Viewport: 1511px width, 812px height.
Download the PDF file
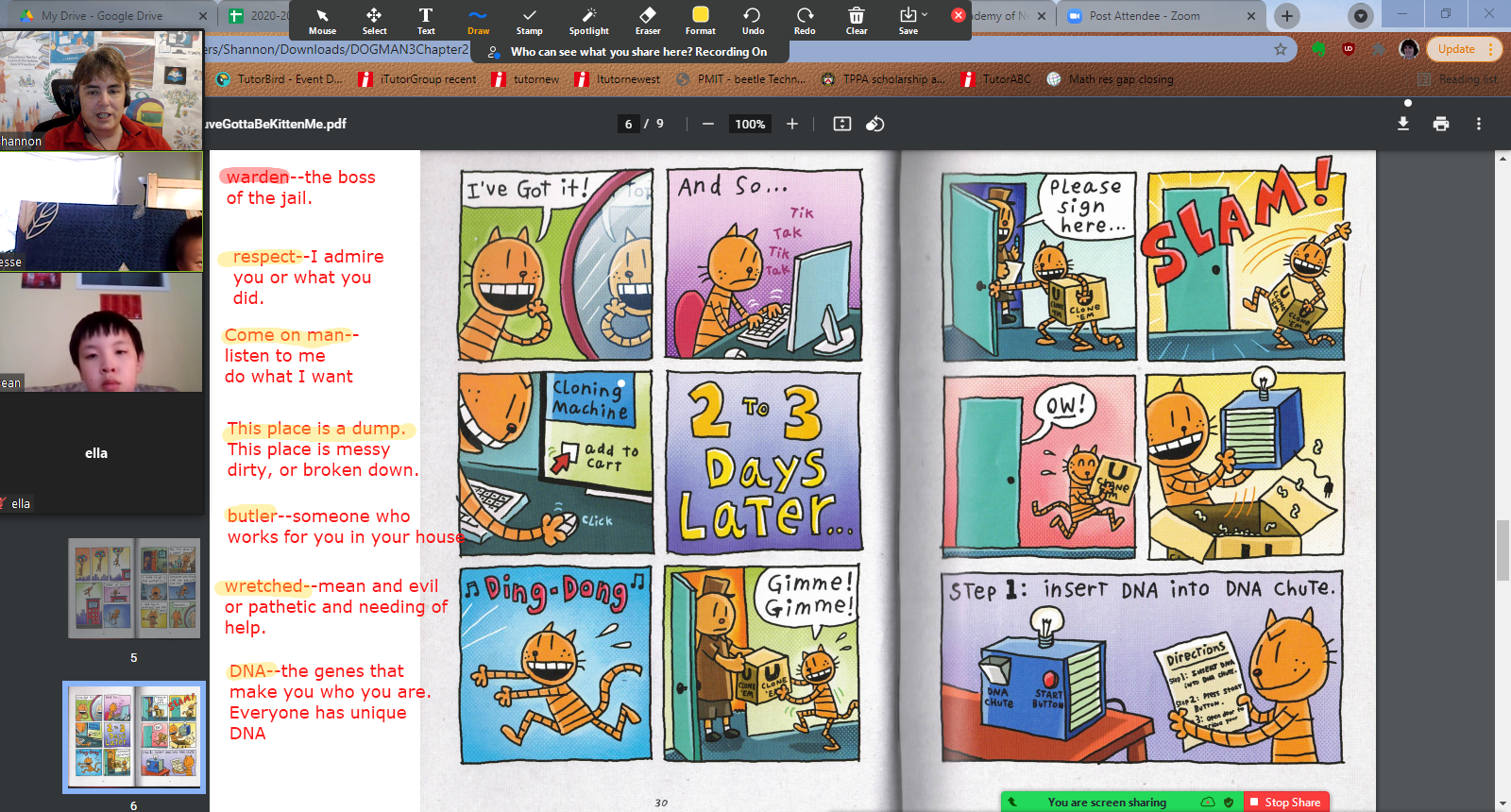1403,124
